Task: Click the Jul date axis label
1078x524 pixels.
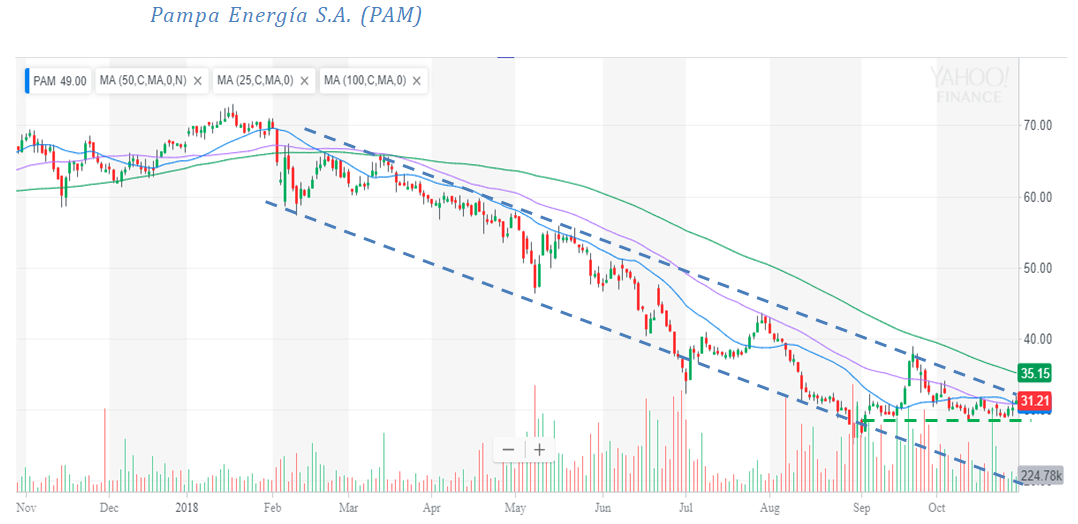Action: click(685, 510)
